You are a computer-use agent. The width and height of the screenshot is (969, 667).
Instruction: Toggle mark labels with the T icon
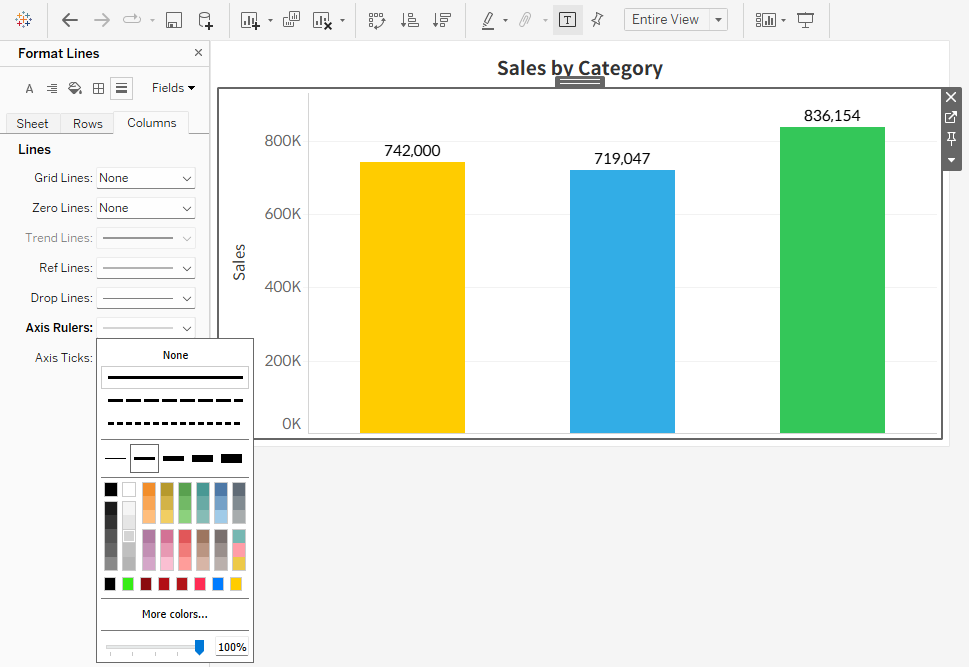click(x=567, y=19)
